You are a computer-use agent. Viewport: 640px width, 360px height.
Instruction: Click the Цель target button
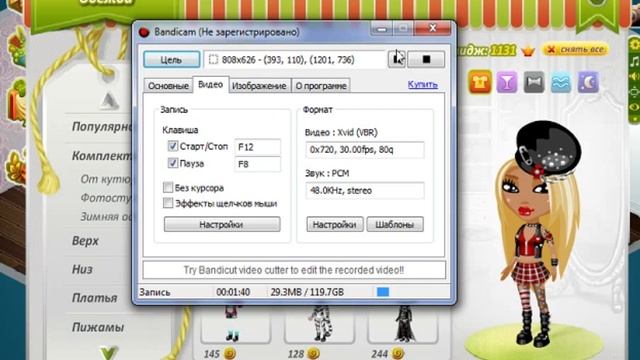click(171, 60)
